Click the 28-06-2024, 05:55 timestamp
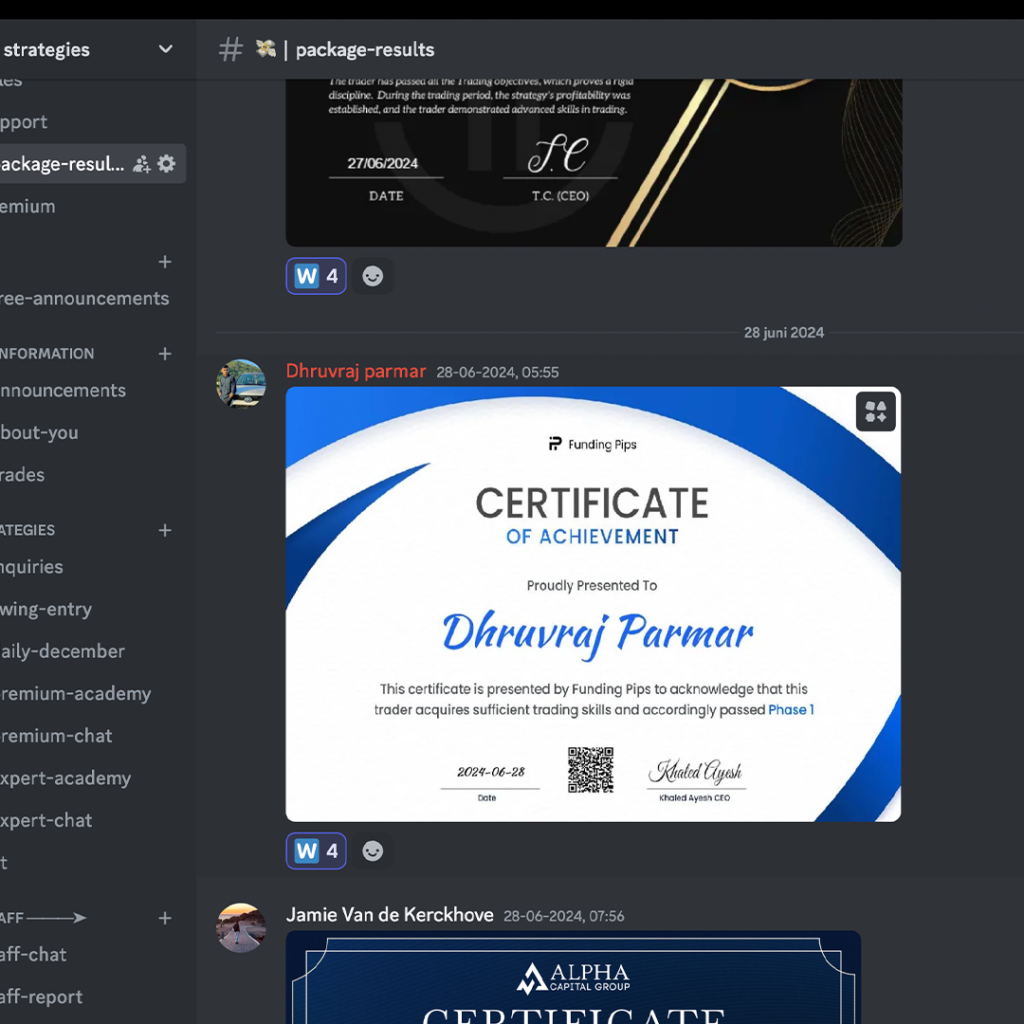The width and height of the screenshot is (1024, 1024). point(498,372)
